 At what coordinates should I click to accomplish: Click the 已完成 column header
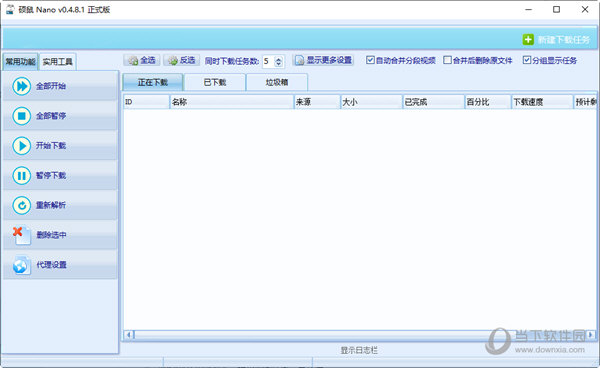434,102
